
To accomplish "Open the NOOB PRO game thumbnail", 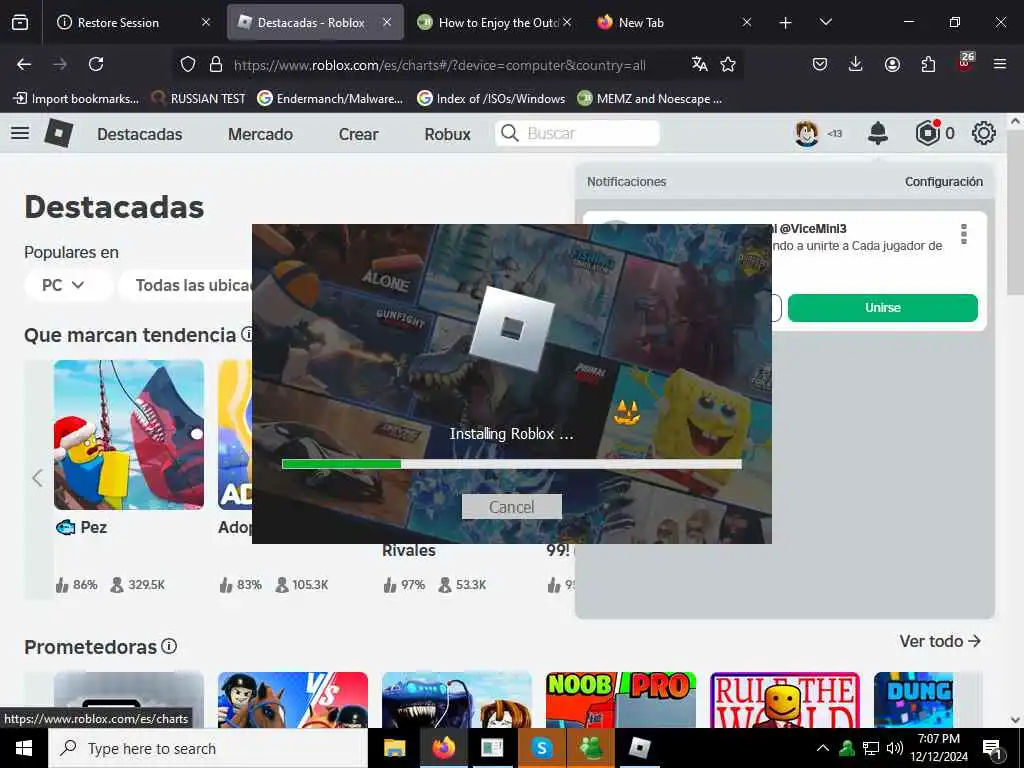I will coord(620,699).
